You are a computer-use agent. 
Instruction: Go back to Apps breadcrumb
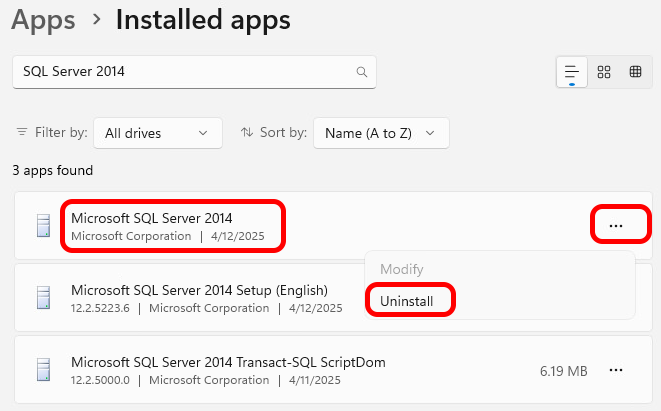click(43, 18)
